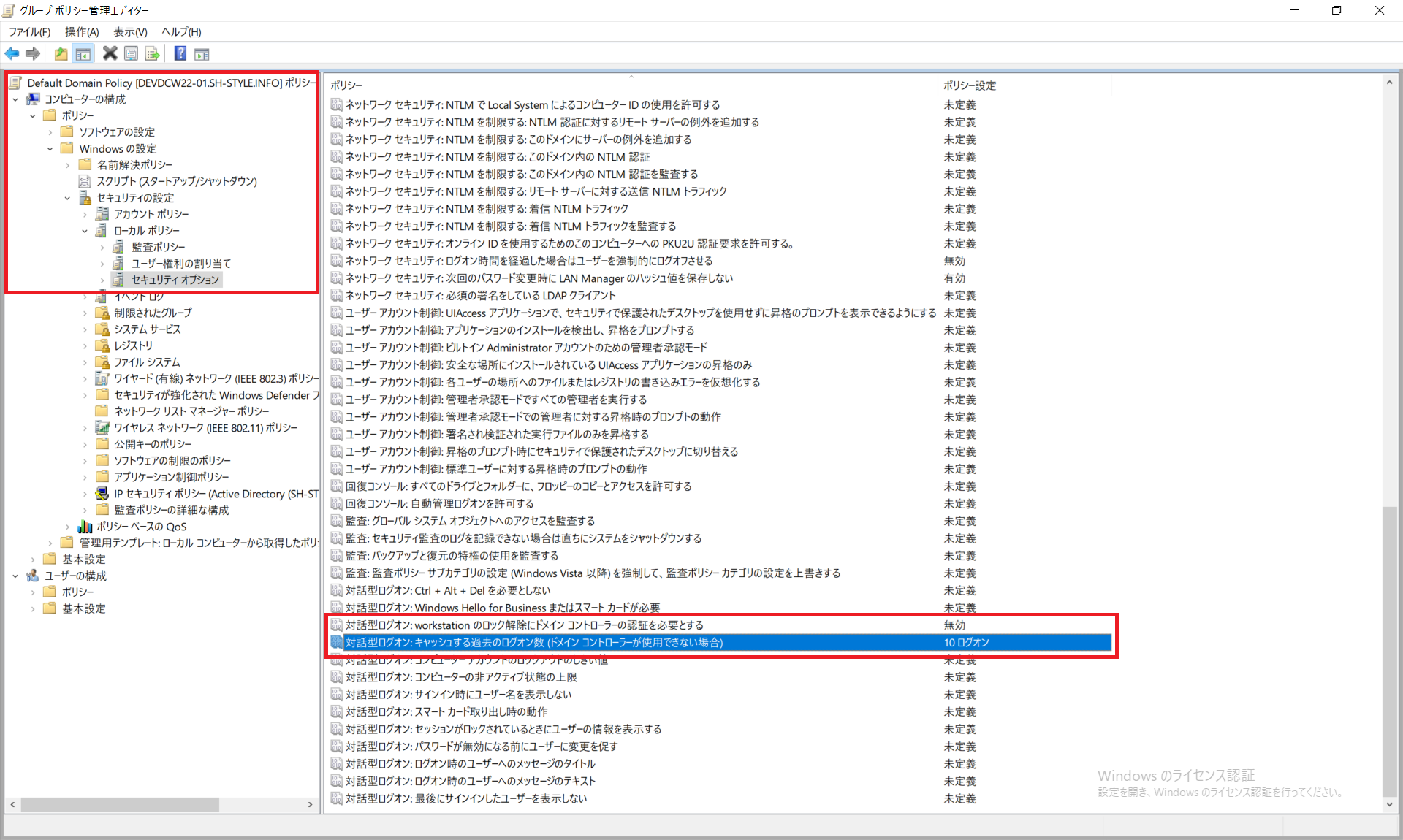Click the Back arrow toolbar icon
The image size is (1403, 840).
click(x=12, y=53)
